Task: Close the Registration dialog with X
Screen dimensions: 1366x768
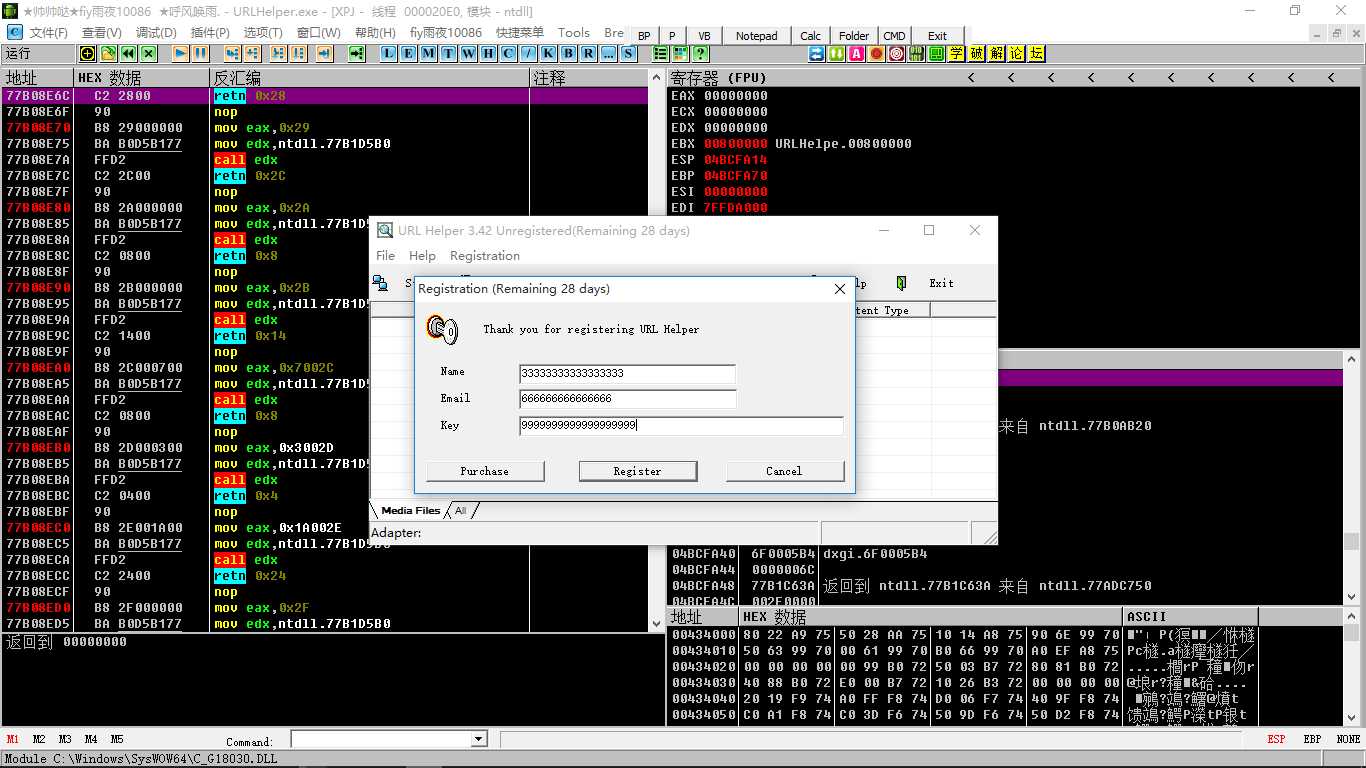Action: 840,289
